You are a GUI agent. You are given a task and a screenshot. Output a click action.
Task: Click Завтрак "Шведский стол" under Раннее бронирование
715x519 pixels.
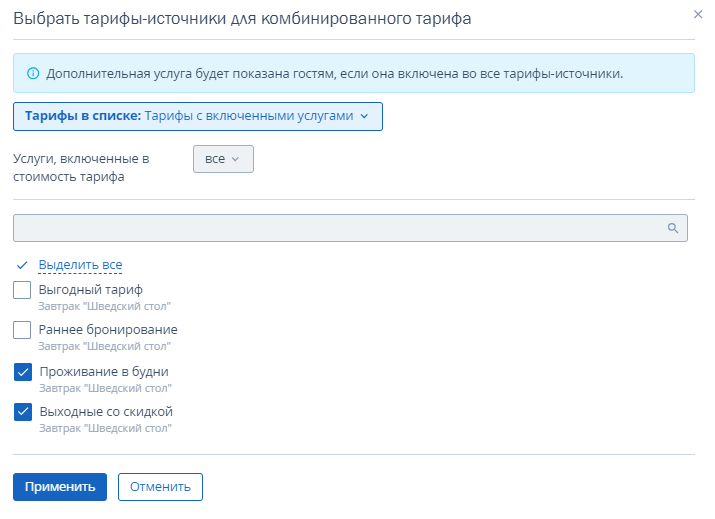tap(104, 347)
